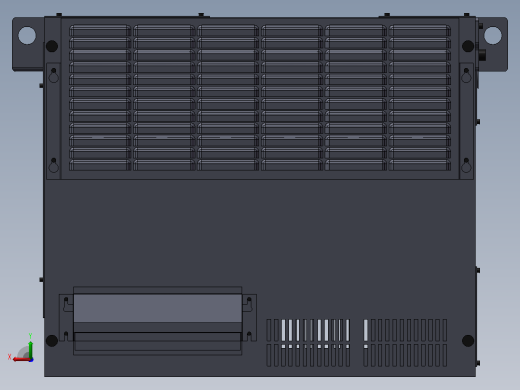Screen dimensions: 520x390
Task: Select the top-left mounting ear hole
Action: (x=27, y=35)
